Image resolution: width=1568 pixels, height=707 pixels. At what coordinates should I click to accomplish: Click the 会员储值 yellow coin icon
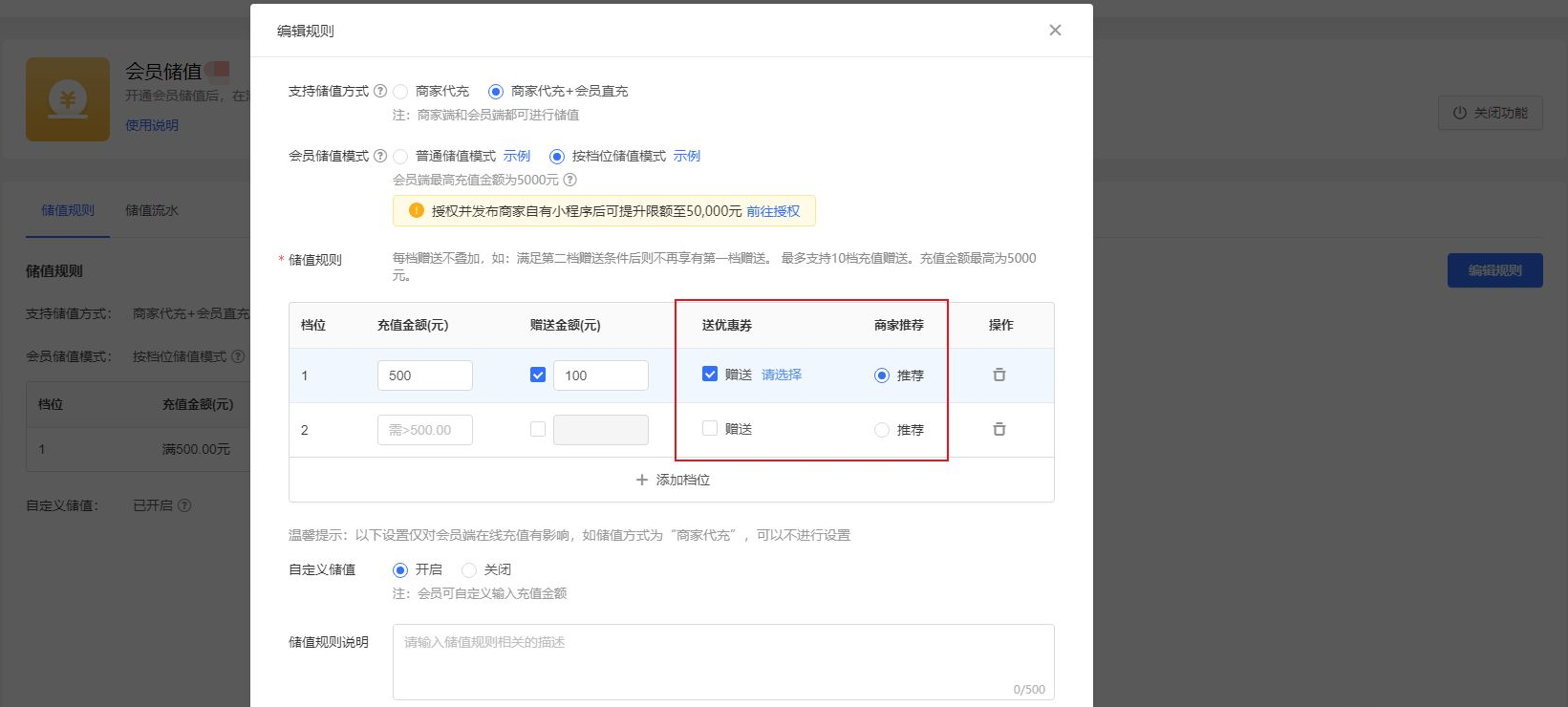(68, 99)
